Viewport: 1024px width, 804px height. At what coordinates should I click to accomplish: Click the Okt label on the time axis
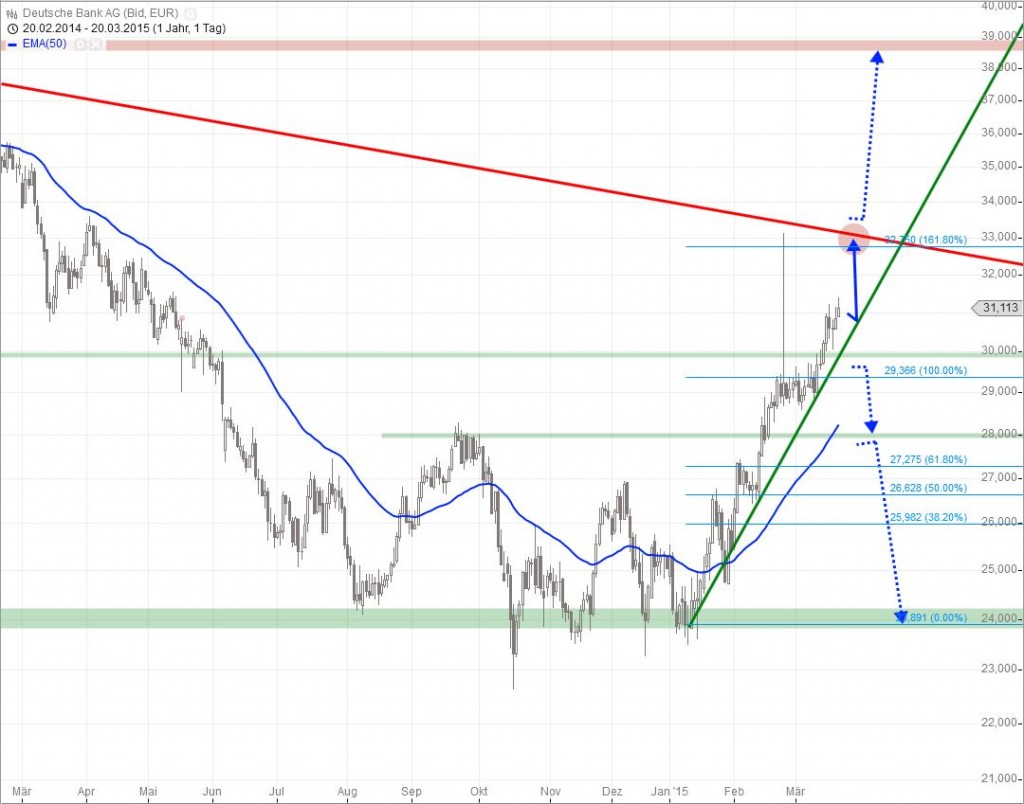pyautogui.click(x=483, y=789)
